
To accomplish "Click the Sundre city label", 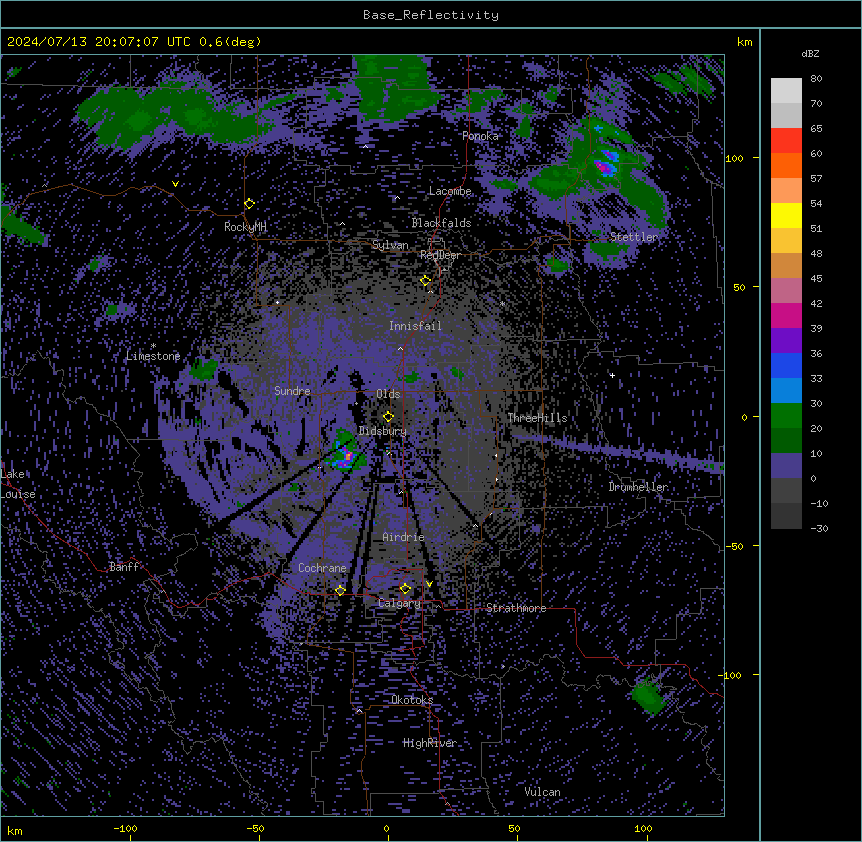I will 292,391.
